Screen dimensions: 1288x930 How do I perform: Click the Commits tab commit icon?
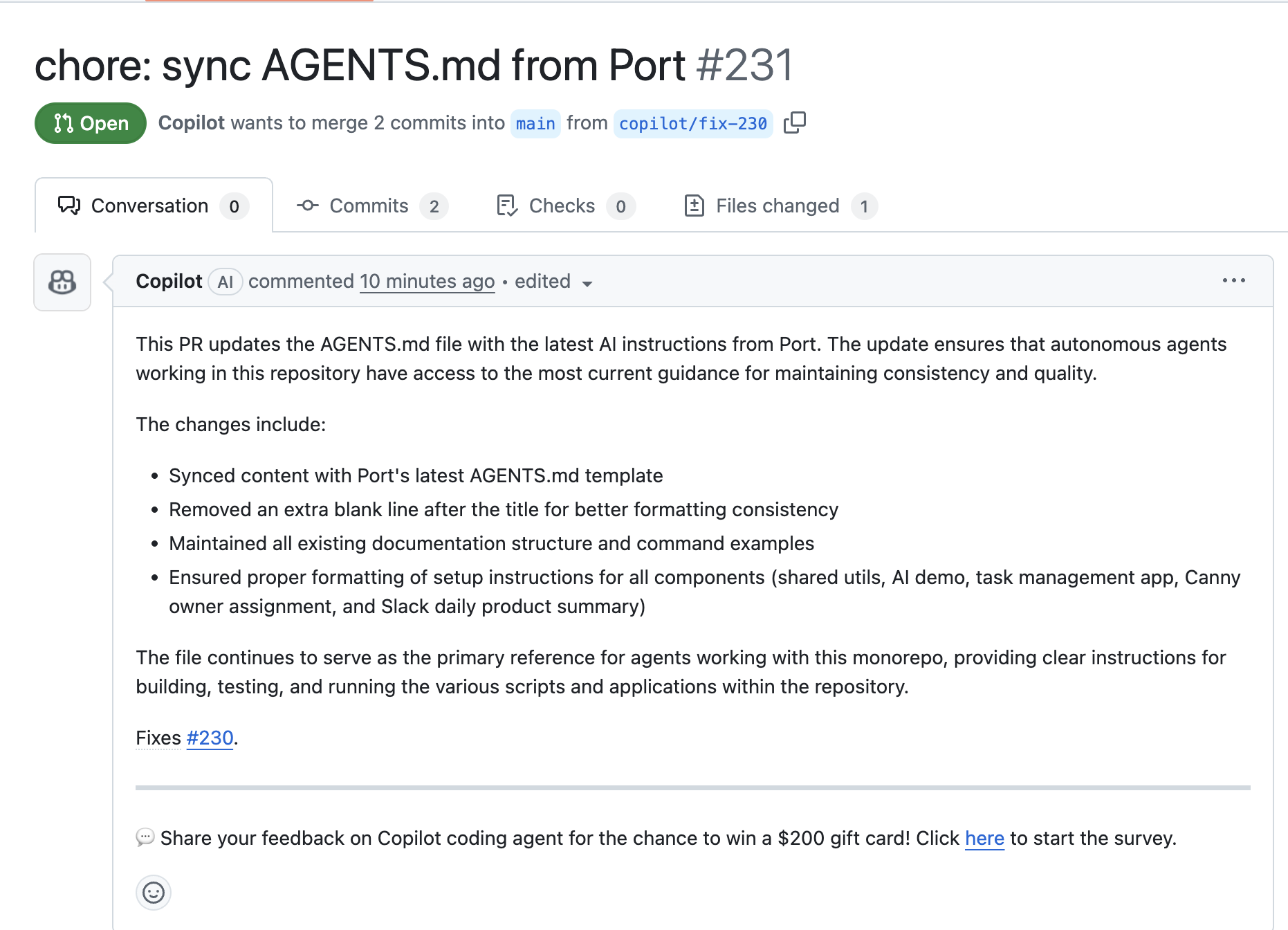pyautogui.click(x=307, y=206)
